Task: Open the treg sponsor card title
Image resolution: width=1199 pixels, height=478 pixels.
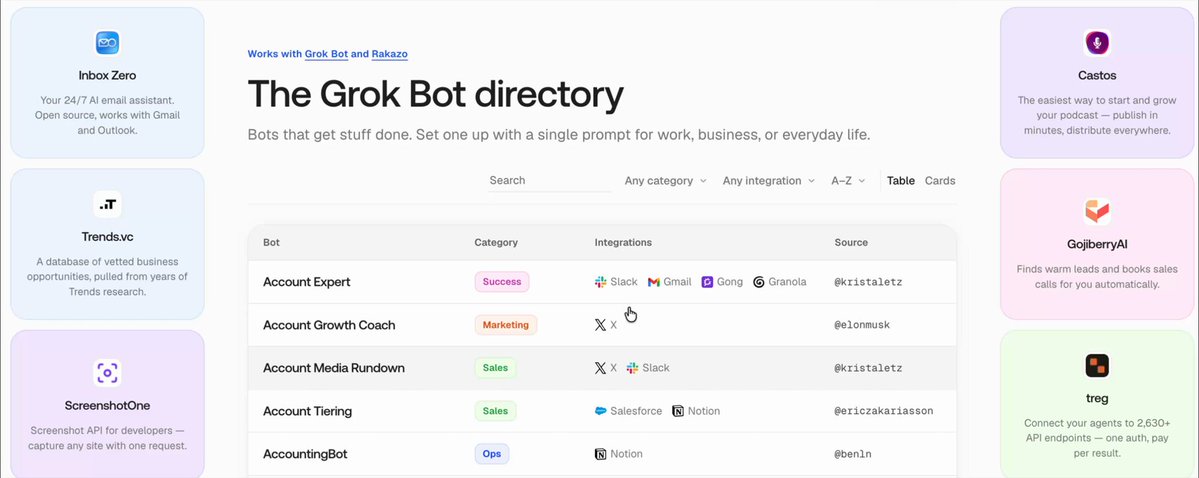Action: point(1097,398)
